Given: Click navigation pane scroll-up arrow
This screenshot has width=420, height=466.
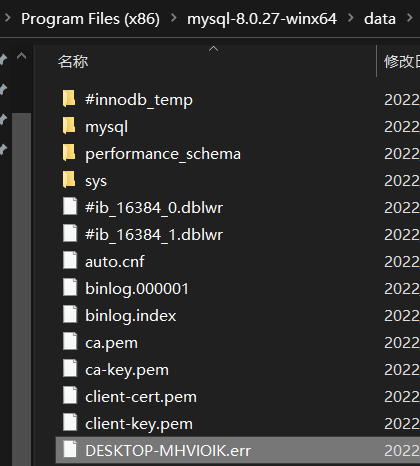Looking at the screenshot, I should tap(21, 56).
